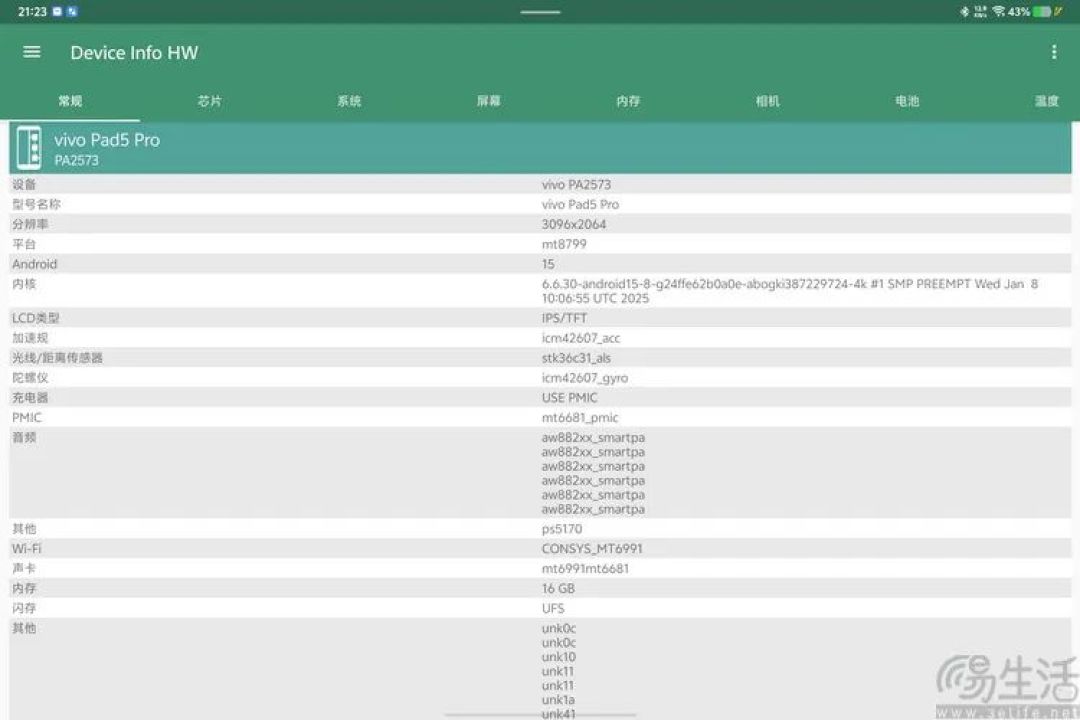
Task: Select flash storage value UFS
Action: (552, 609)
